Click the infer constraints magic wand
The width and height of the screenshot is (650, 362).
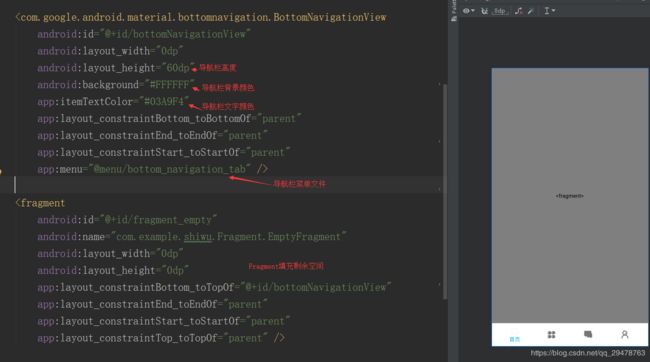(531, 11)
